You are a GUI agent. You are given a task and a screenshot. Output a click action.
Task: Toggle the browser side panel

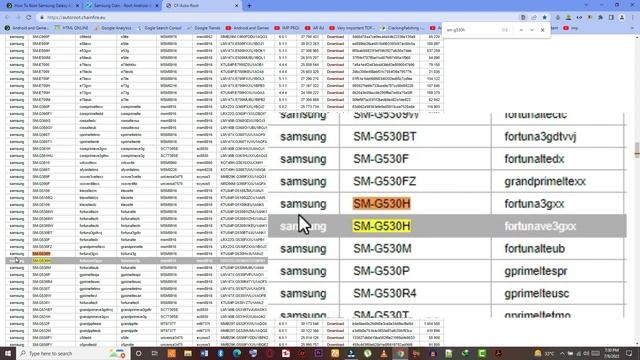coord(611,18)
